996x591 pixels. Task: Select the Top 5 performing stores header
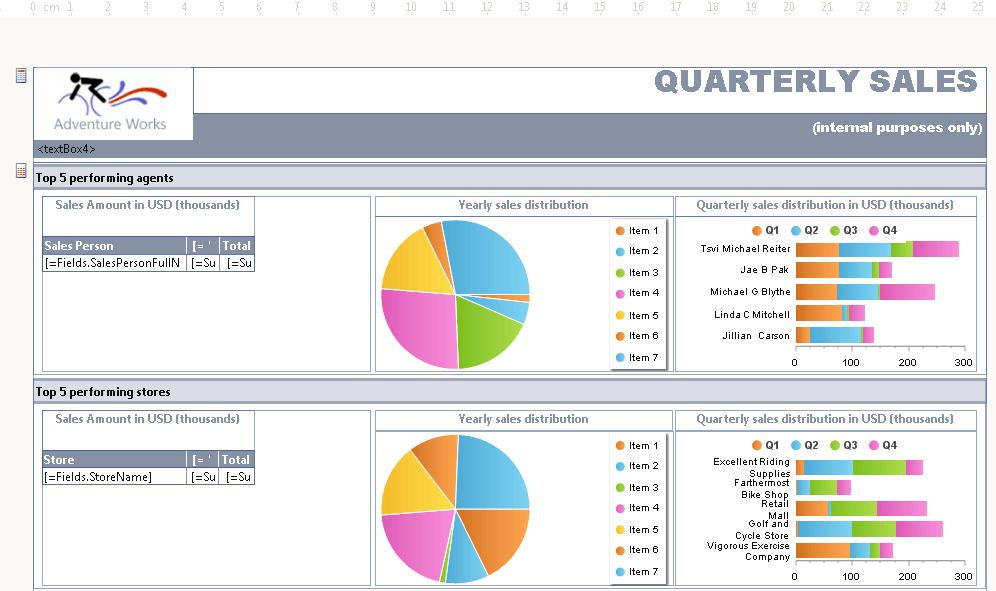coord(103,392)
